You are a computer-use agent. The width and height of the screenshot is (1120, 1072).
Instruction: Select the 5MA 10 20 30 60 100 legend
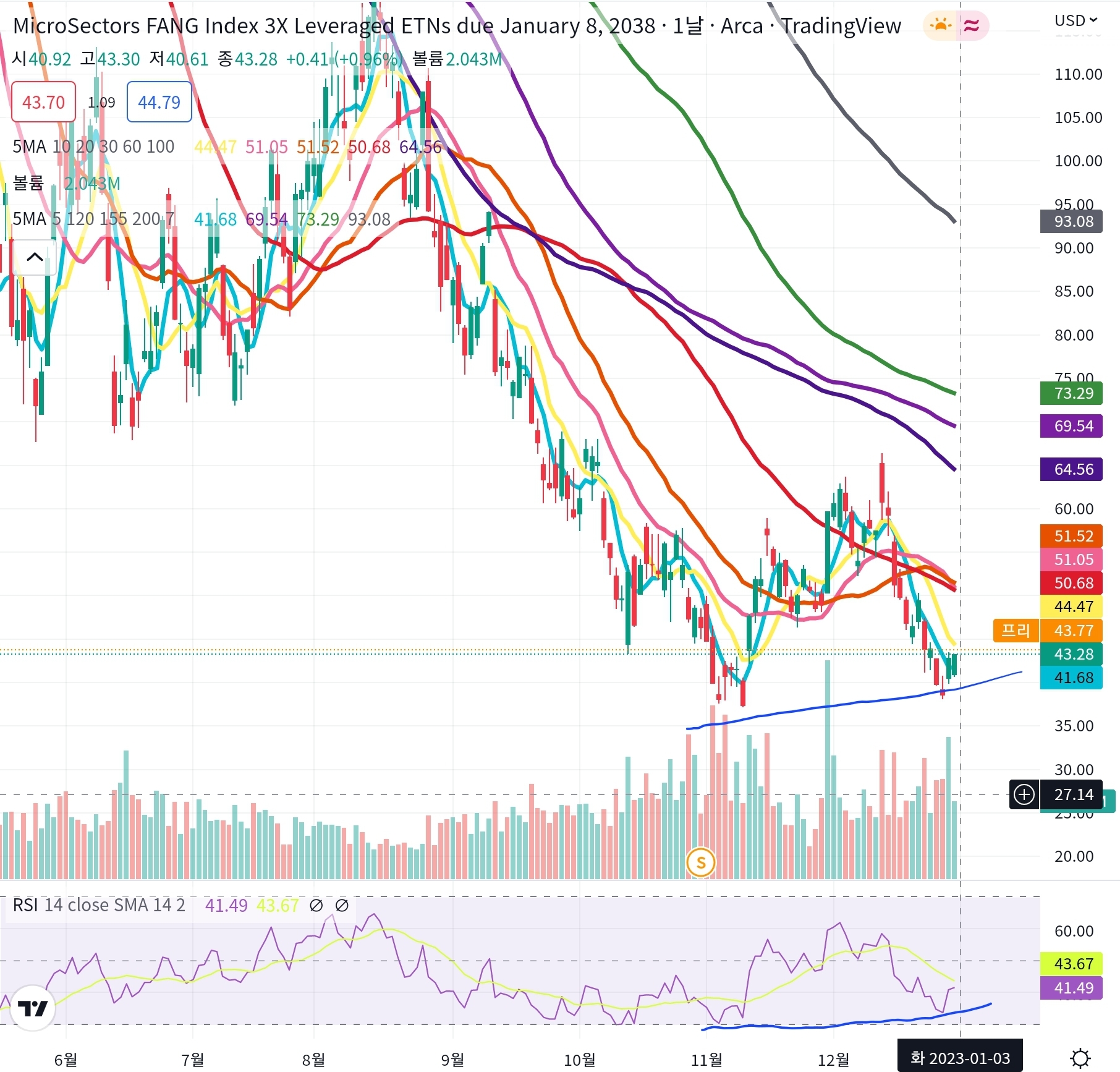[93, 147]
